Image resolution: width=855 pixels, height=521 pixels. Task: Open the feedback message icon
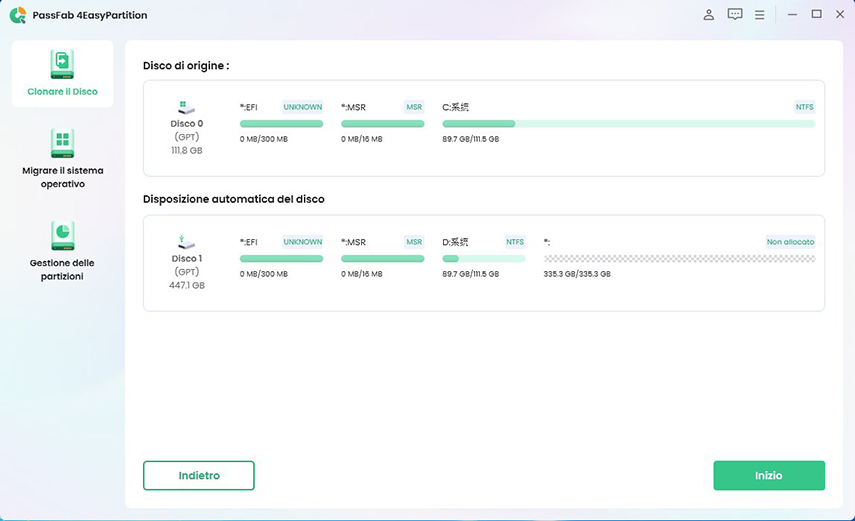click(x=735, y=15)
